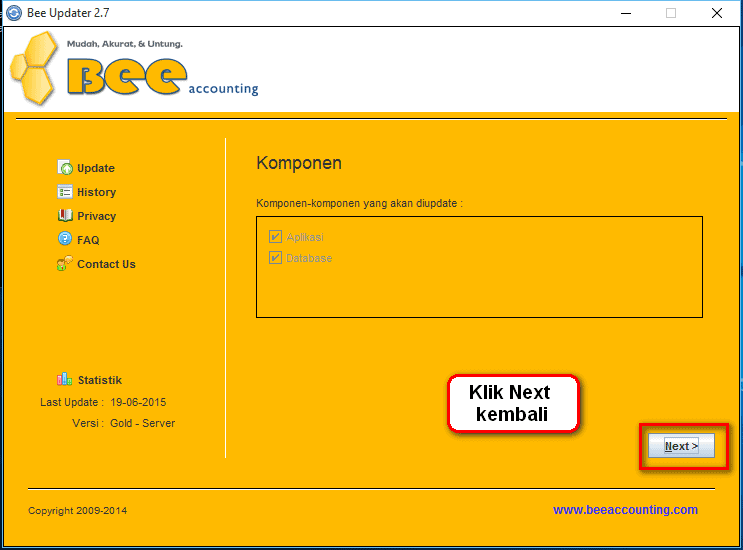This screenshot has height=550, width=743.
Task: Open the Update menu entry
Action: point(96,168)
